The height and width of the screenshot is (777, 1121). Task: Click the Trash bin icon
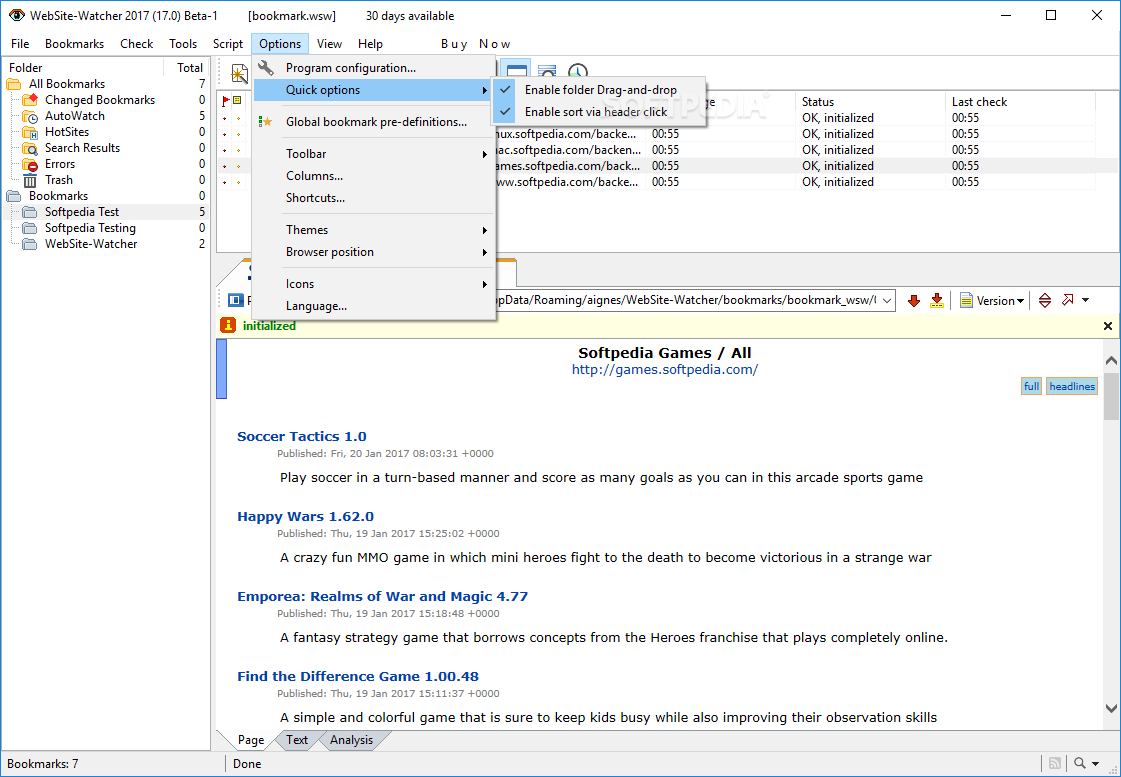click(29, 180)
